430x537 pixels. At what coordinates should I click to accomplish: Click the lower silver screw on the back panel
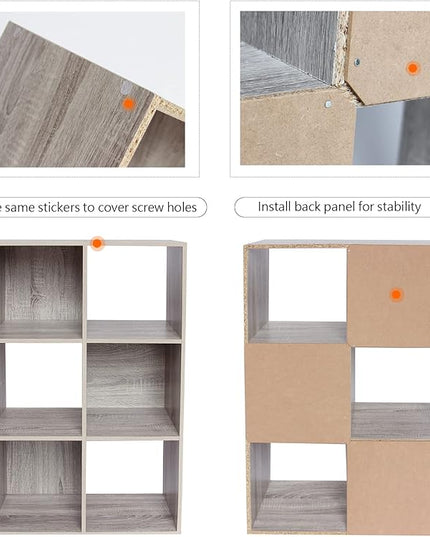click(328, 103)
